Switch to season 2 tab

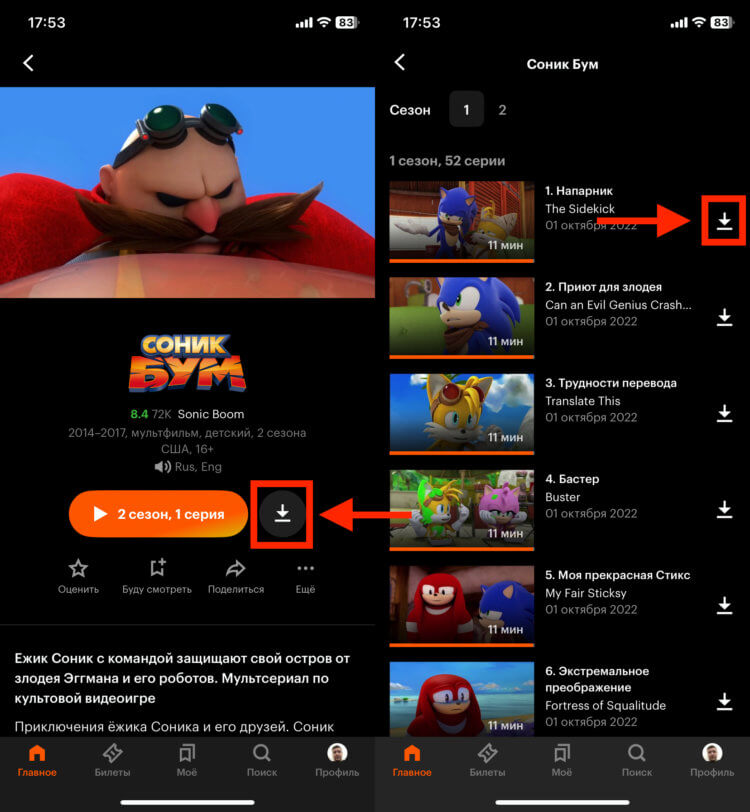coord(502,110)
